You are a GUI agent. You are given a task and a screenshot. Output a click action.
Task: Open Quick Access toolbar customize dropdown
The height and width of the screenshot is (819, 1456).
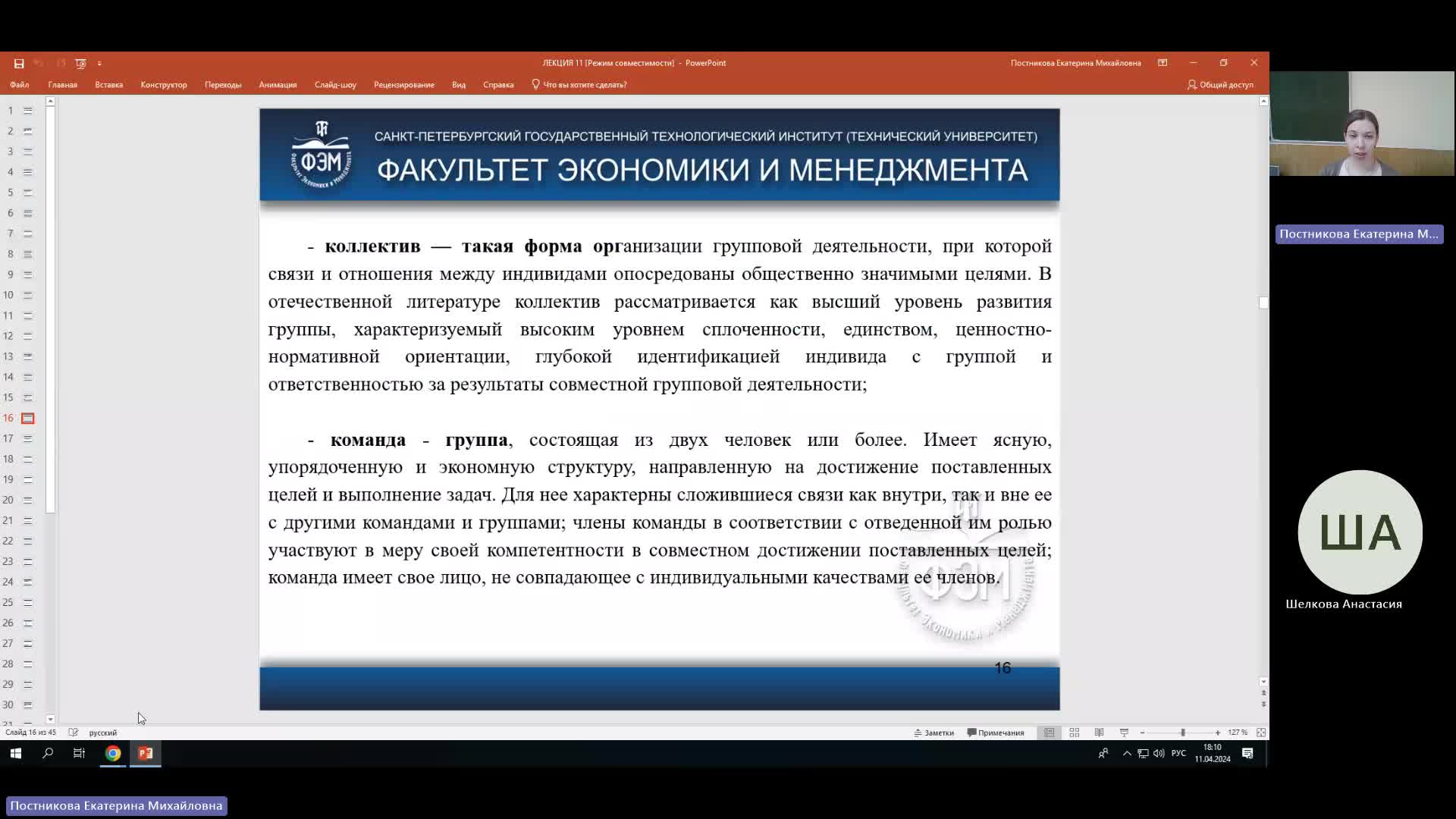(x=99, y=64)
